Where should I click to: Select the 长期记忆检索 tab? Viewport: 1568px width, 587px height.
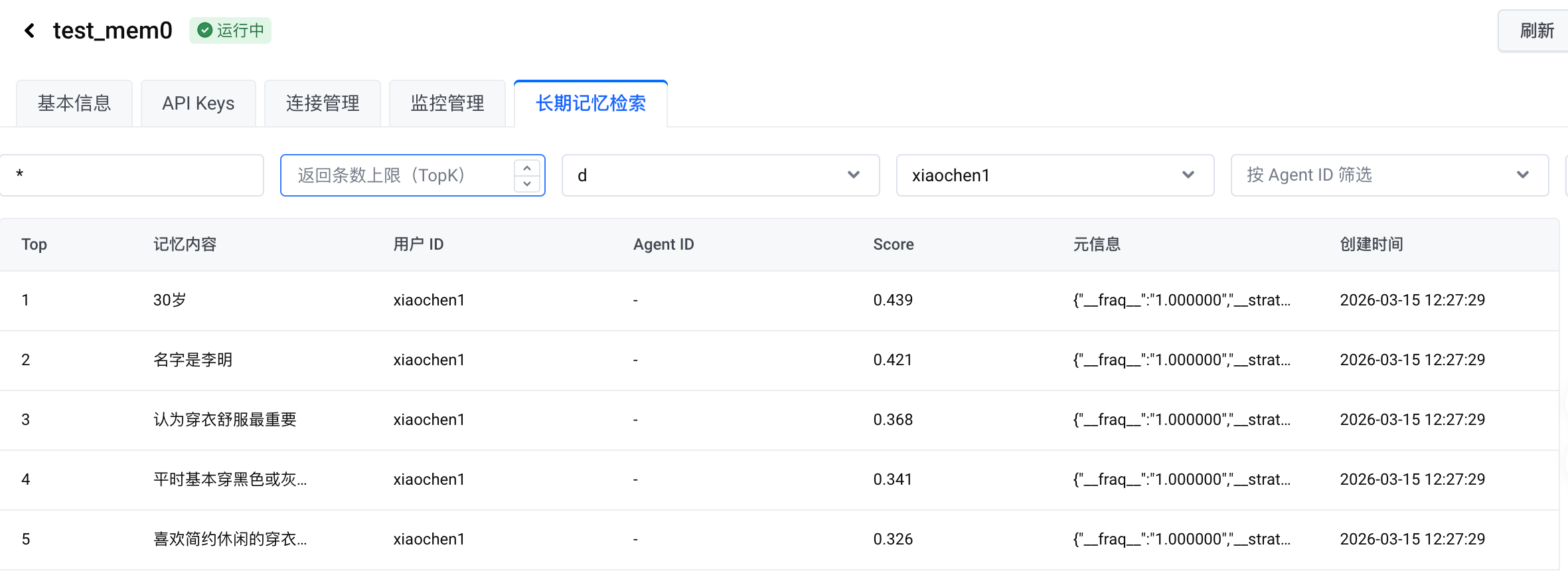pyautogui.click(x=590, y=104)
